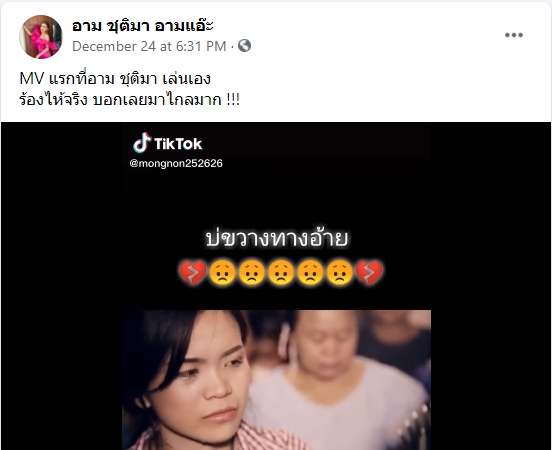Click the TikTok musical note logo
Viewport: 552px width, 450px height.
[x=142, y=143]
